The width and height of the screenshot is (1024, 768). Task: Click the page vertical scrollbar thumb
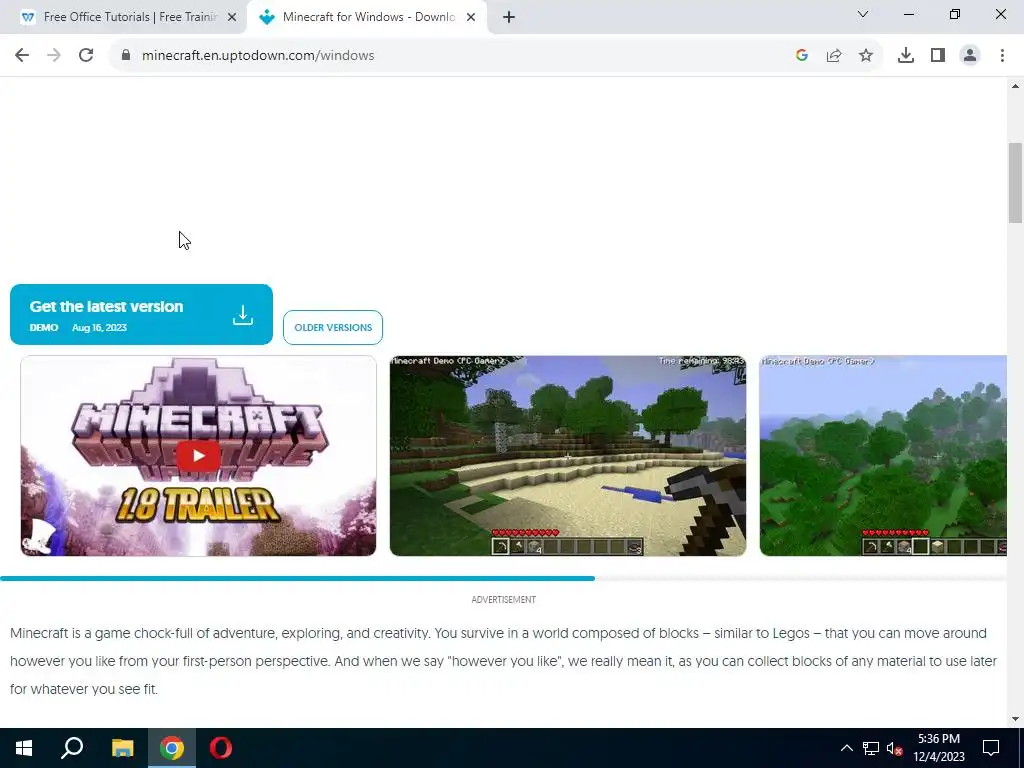coord(1016,183)
